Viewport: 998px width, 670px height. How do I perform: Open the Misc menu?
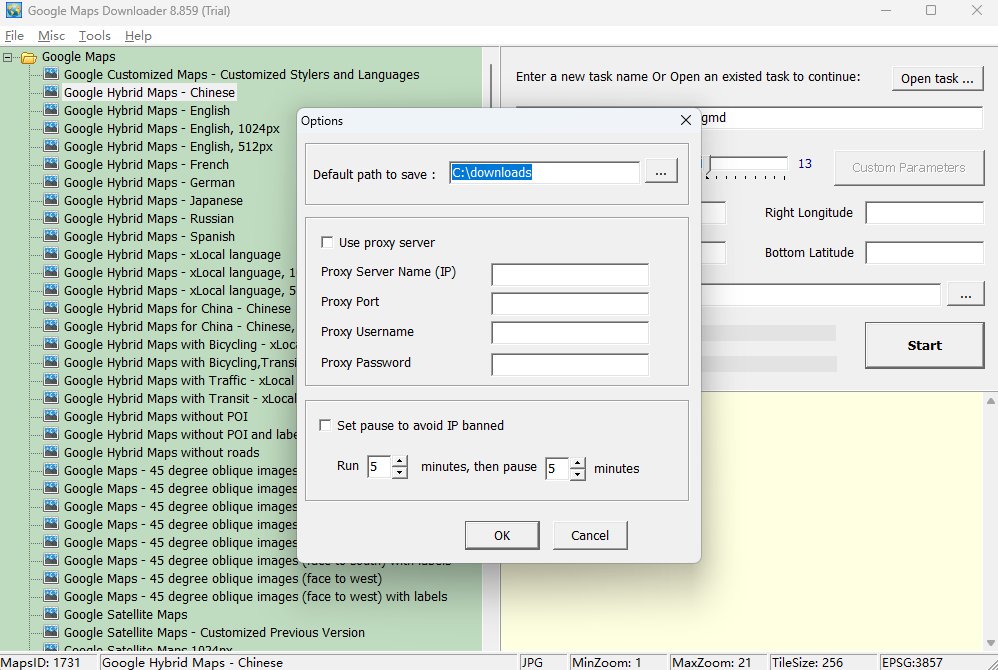coord(50,35)
